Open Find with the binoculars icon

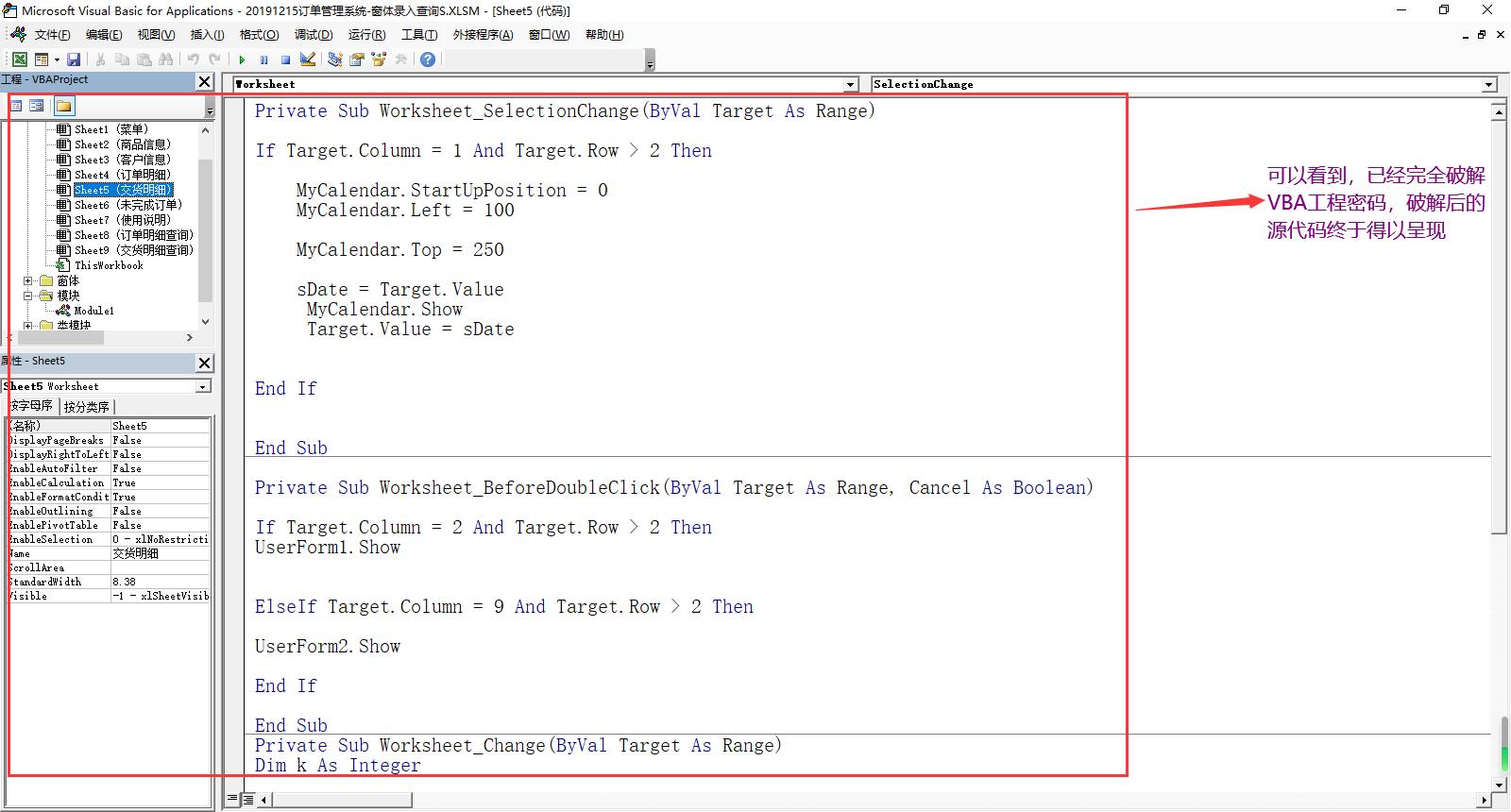point(166,59)
